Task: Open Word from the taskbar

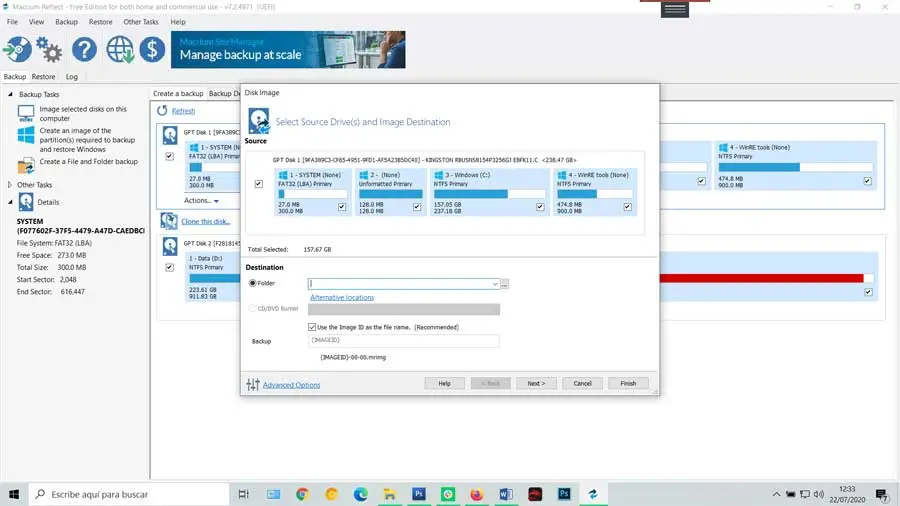Action: 506,494
